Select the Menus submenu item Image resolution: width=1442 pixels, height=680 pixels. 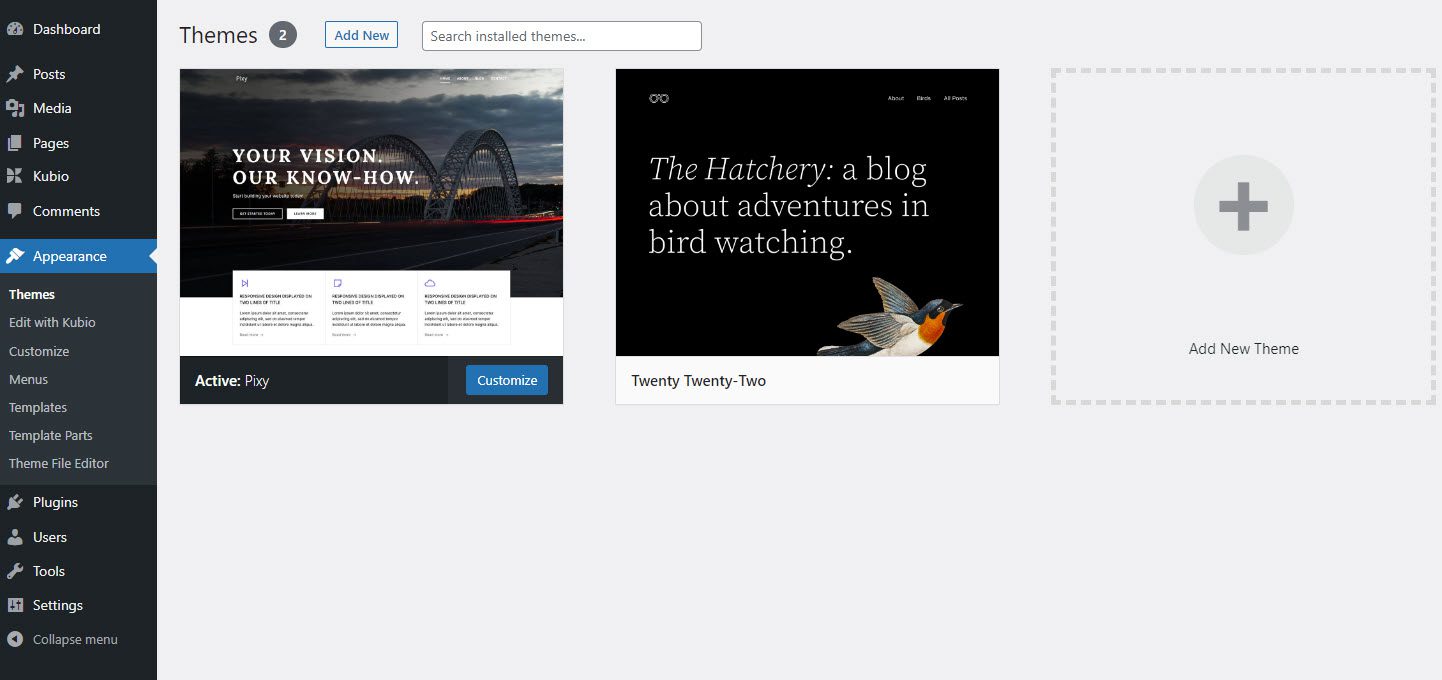click(x=28, y=379)
